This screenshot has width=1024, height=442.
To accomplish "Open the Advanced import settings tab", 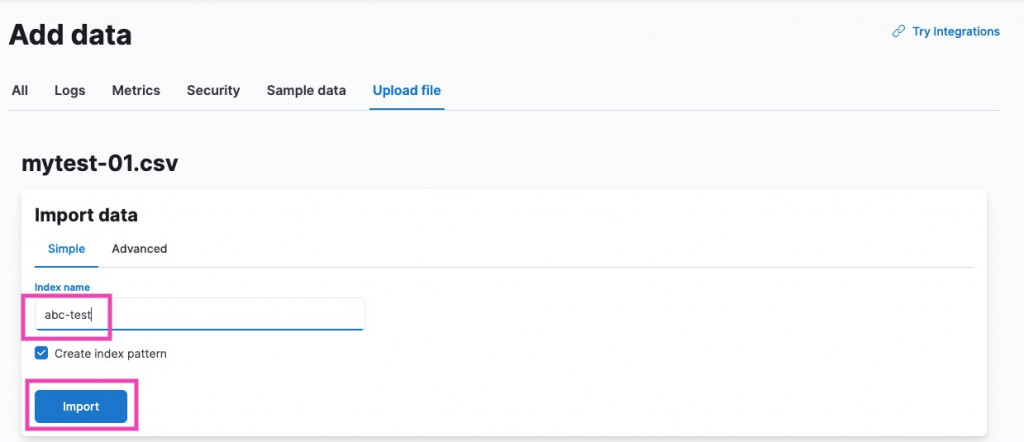I will click(139, 249).
